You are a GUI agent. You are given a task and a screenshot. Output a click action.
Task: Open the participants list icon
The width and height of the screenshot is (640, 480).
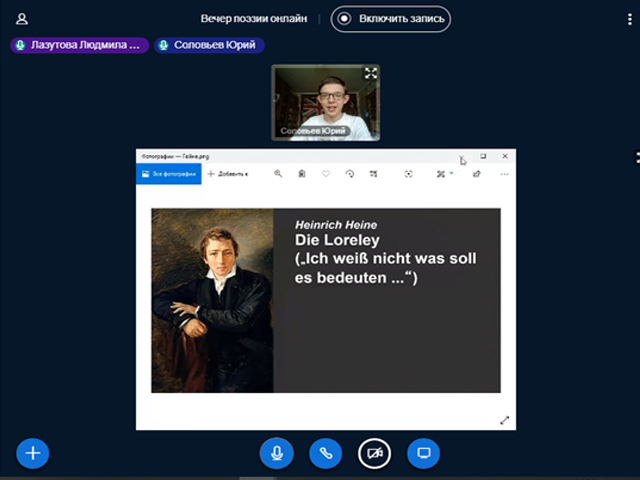(x=22, y=18)
